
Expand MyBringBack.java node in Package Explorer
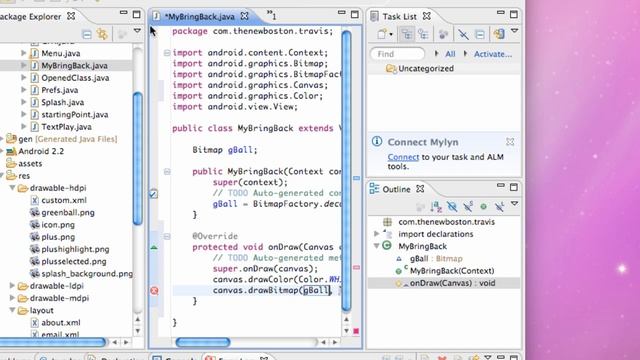pyautogui.click(x=24, y=65)
